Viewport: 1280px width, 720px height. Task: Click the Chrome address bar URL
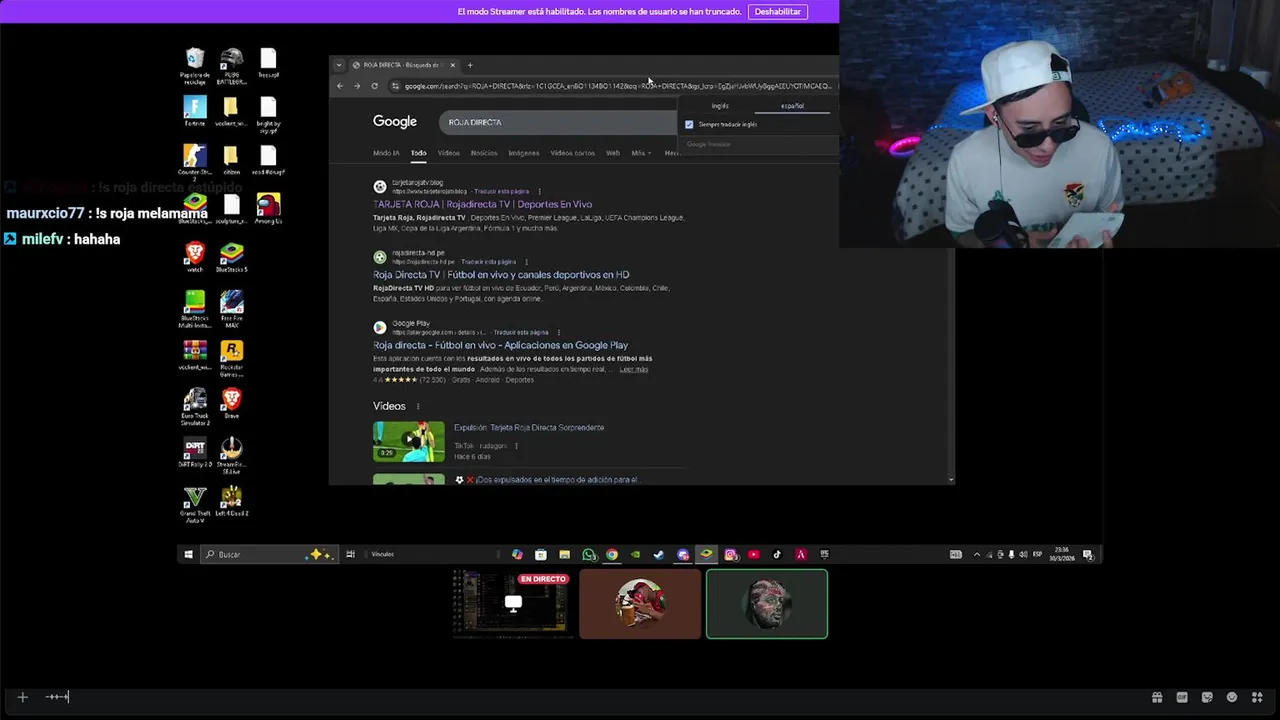(616, 86)
